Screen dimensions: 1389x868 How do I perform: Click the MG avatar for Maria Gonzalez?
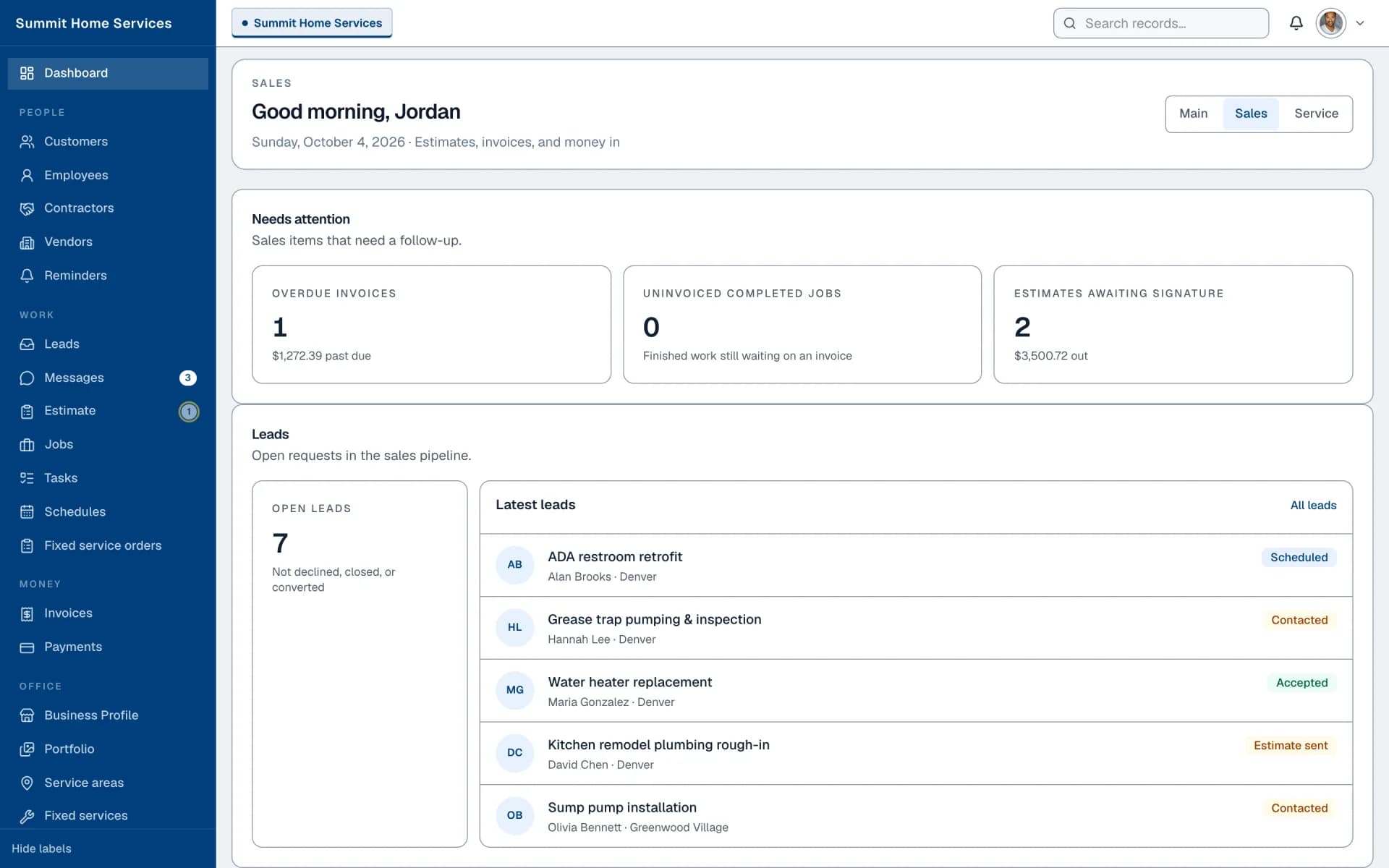(x=514, y=690)
